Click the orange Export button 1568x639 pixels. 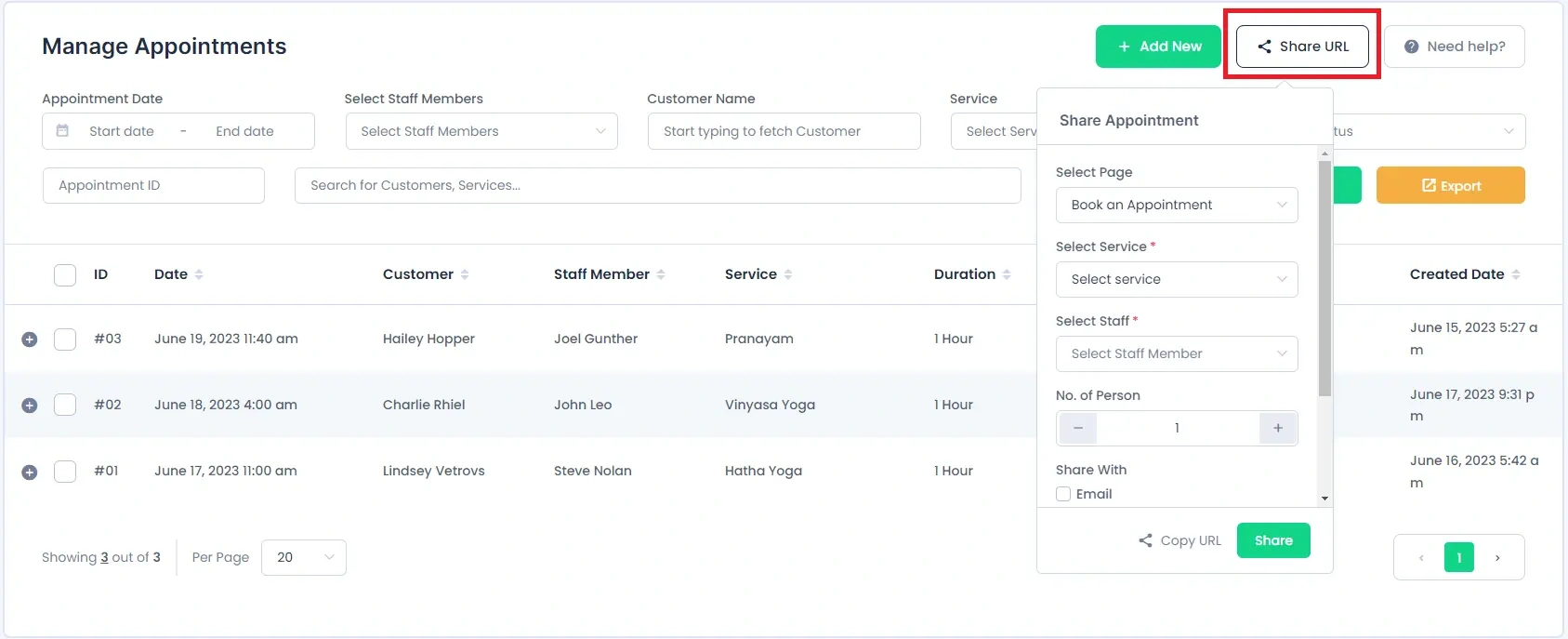(1451, 185)
